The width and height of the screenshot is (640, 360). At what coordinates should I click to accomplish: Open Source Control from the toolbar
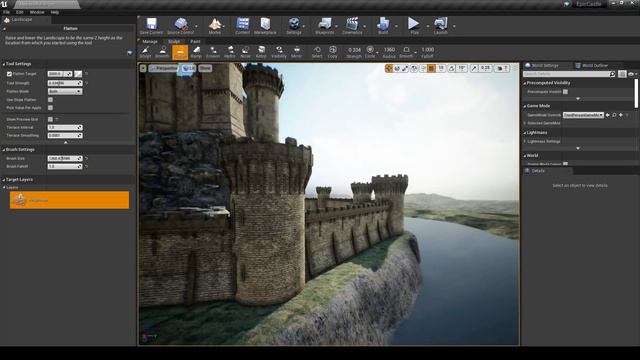pos(181,26)
